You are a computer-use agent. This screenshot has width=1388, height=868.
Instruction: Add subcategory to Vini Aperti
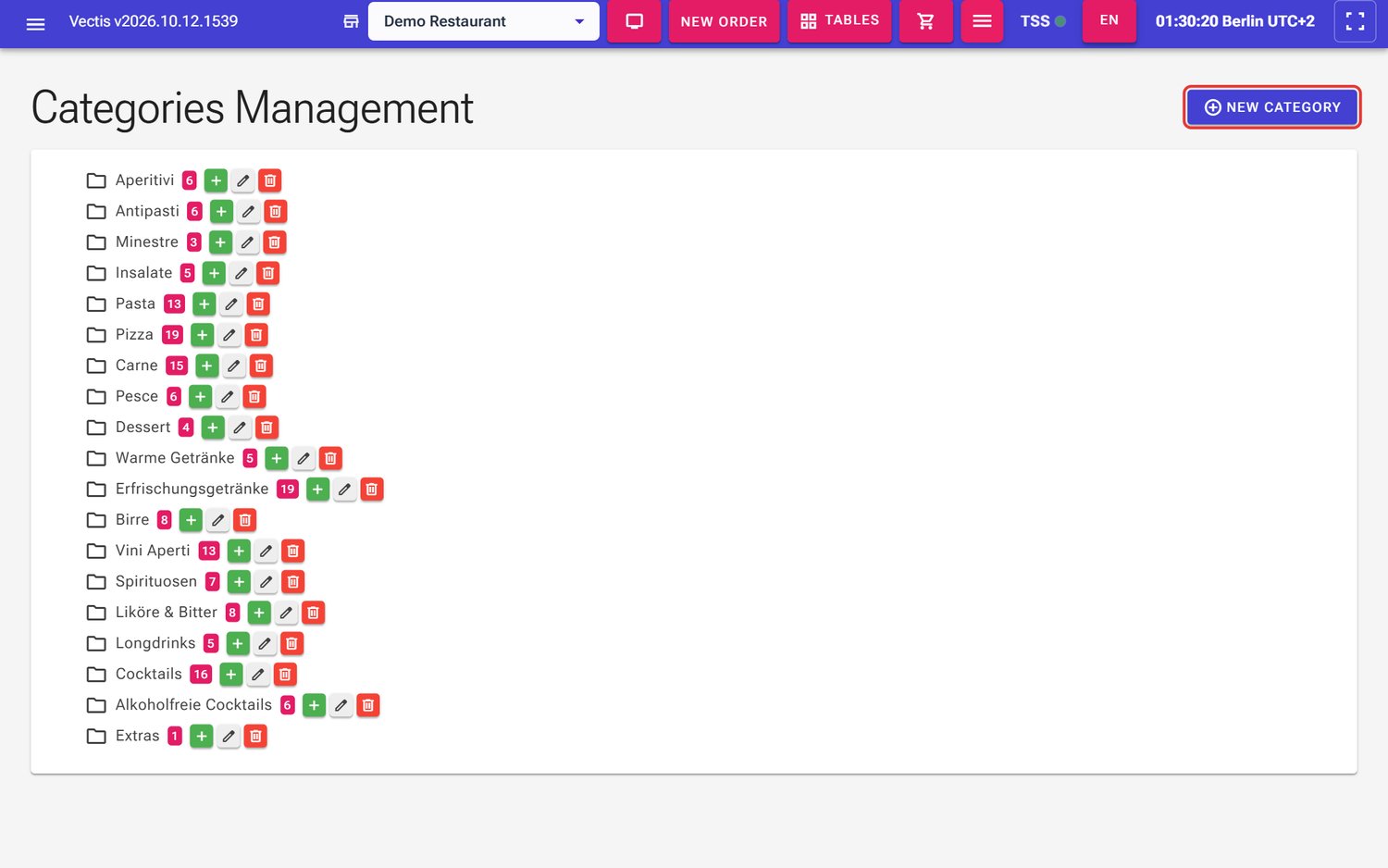point(239,551)
